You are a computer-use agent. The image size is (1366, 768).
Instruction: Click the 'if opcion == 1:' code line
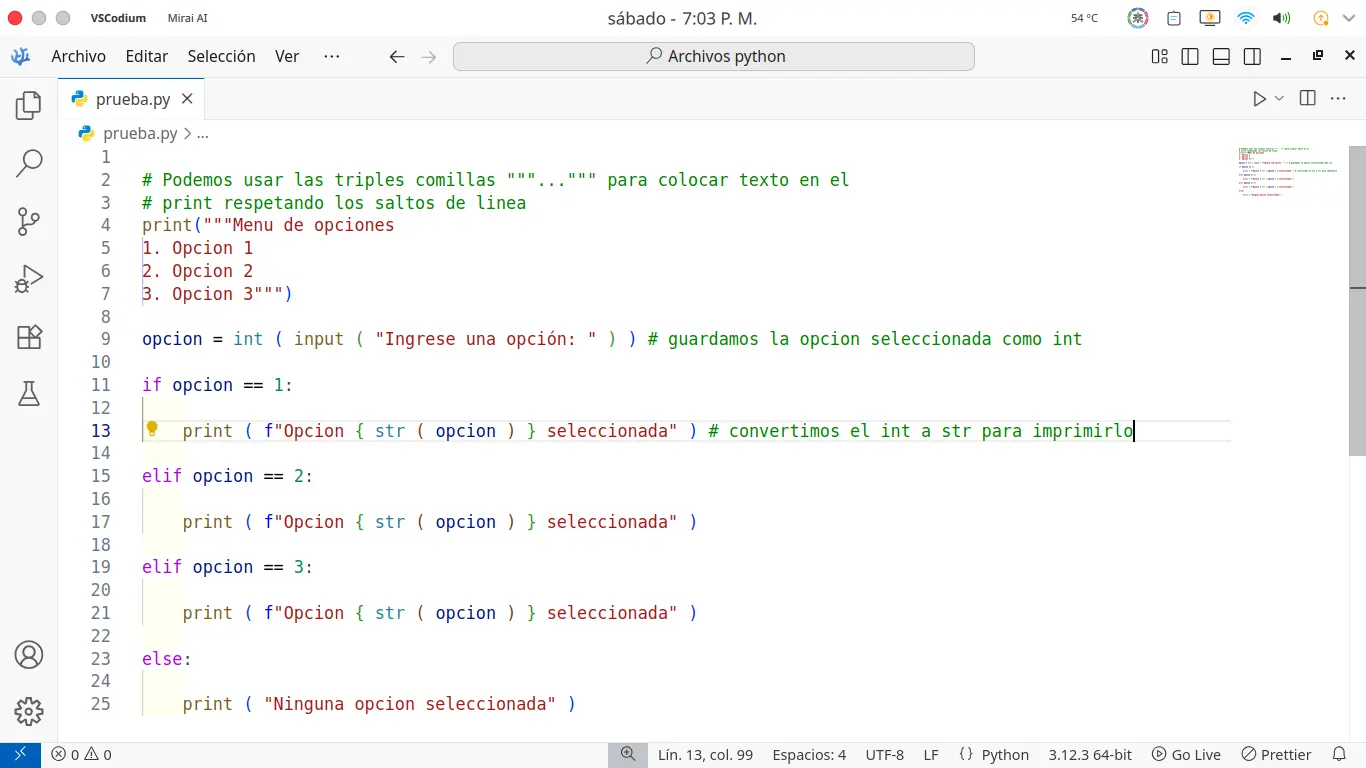pos(217,385)
